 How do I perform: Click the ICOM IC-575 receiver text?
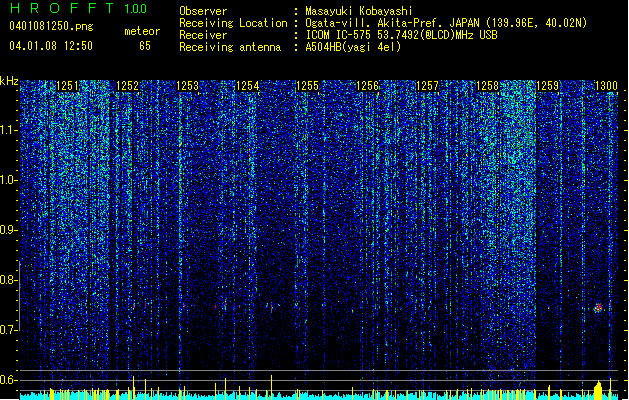401,35
